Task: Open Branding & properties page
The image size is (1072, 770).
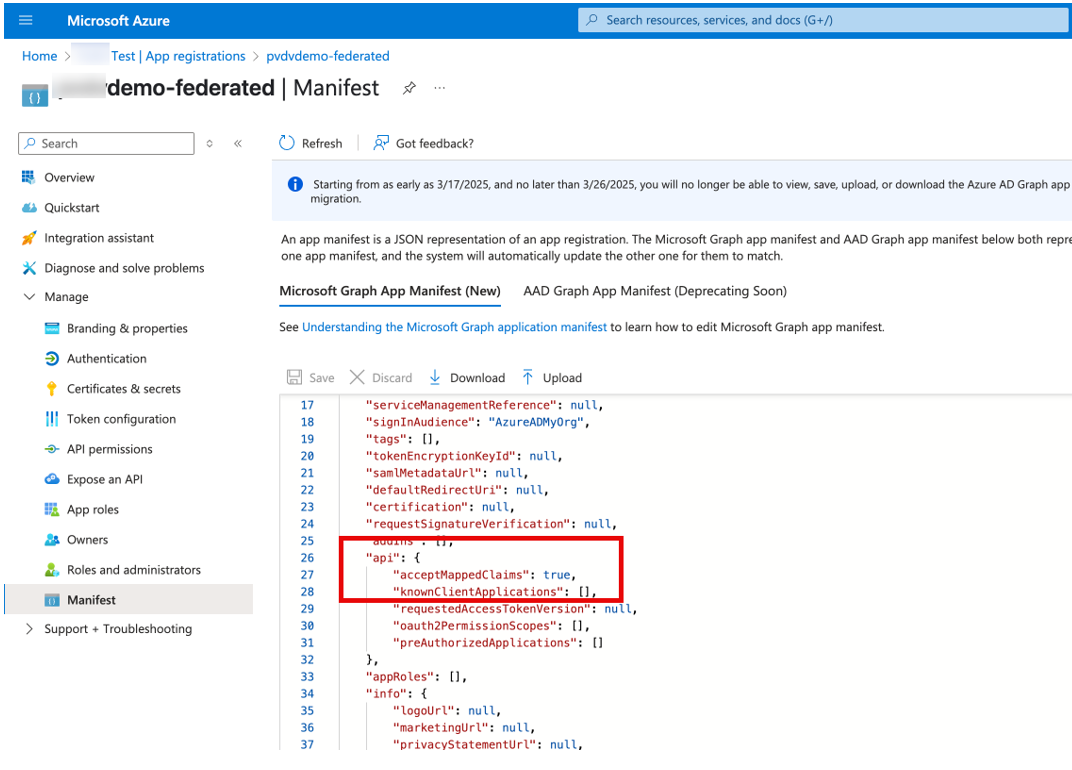Action: [127, 328]
